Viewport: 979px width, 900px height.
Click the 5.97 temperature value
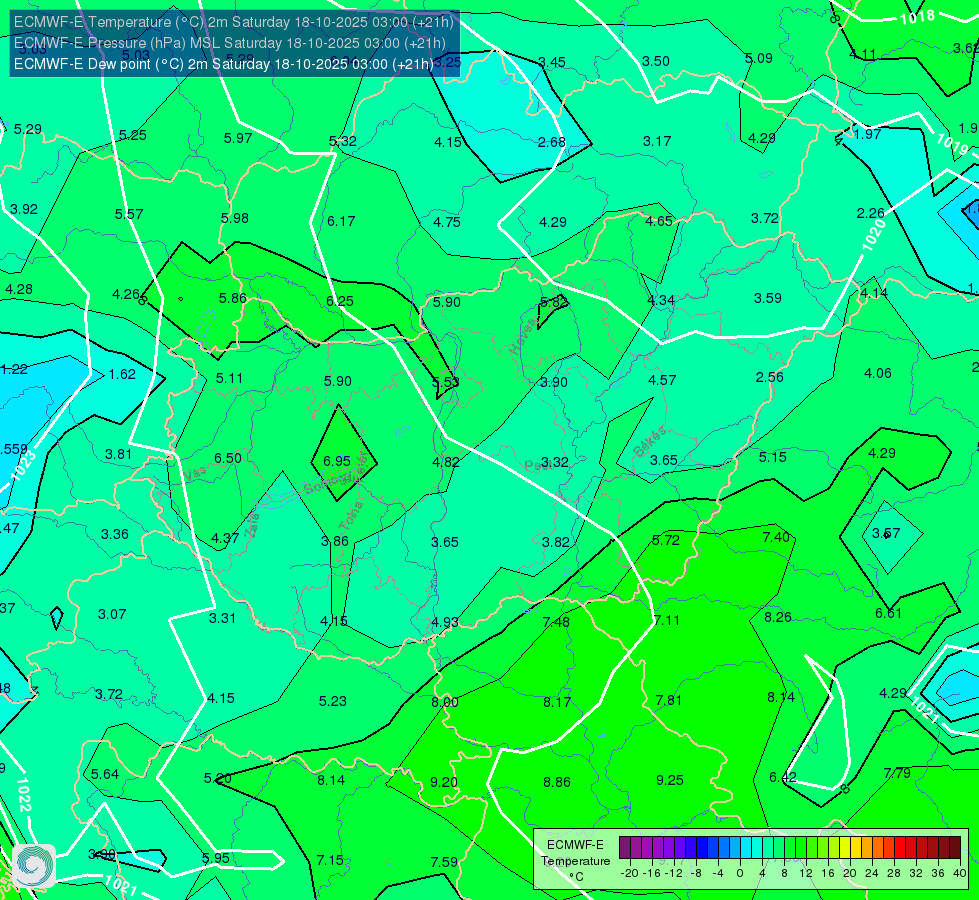pyautogui.click(x=237, y=138)
